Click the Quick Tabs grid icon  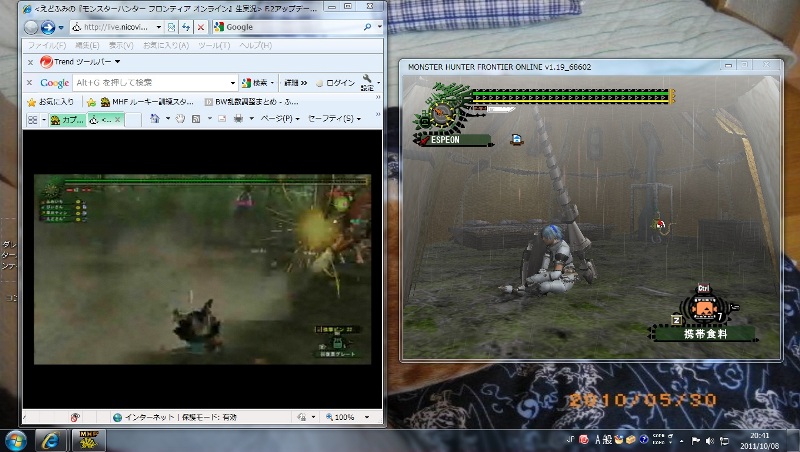tap(33, 120)
